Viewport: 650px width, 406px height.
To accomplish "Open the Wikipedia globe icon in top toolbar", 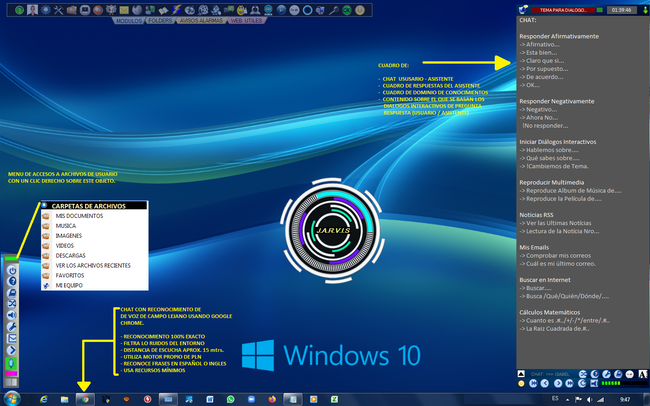I will (x=137, y=10).
